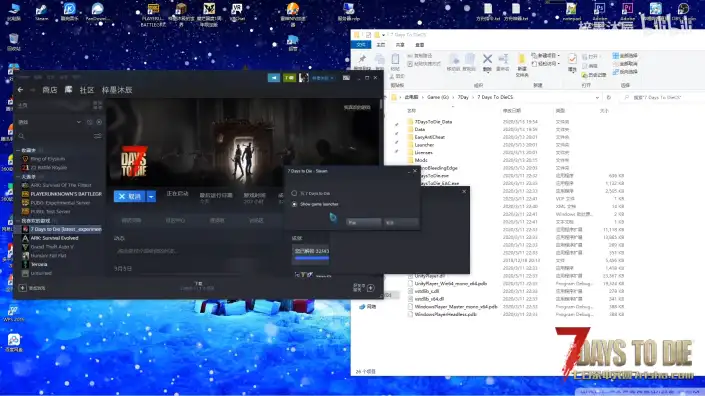Click the Steam game page vertical scrollbar
This screenshot has width=705, height=396.
[381, 104]
